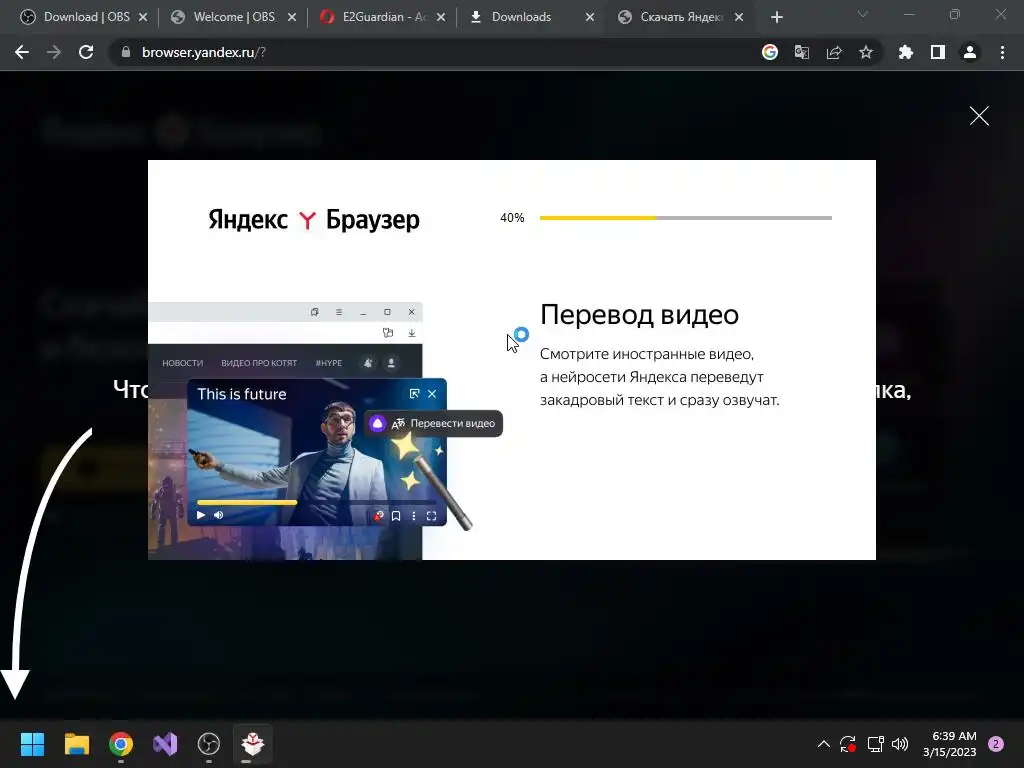Viewport: 1024px width, 768px height.
Task: Click the fullscreen icon in video illustration
Action: [432, 516]
